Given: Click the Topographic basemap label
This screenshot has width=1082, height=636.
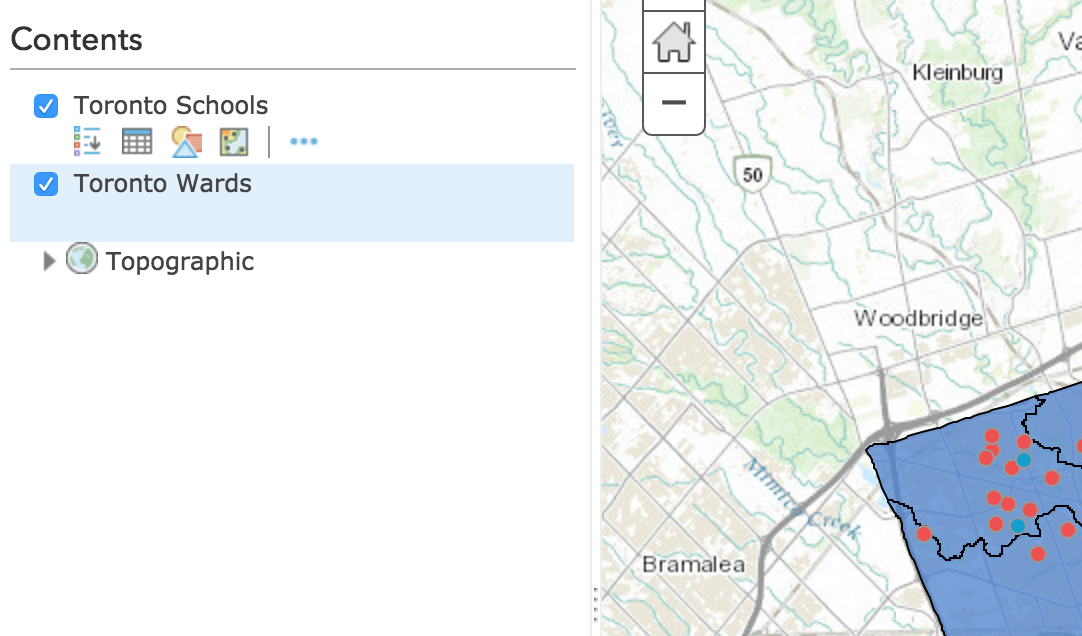Looking at the screenshot, I should pos(180,262).
